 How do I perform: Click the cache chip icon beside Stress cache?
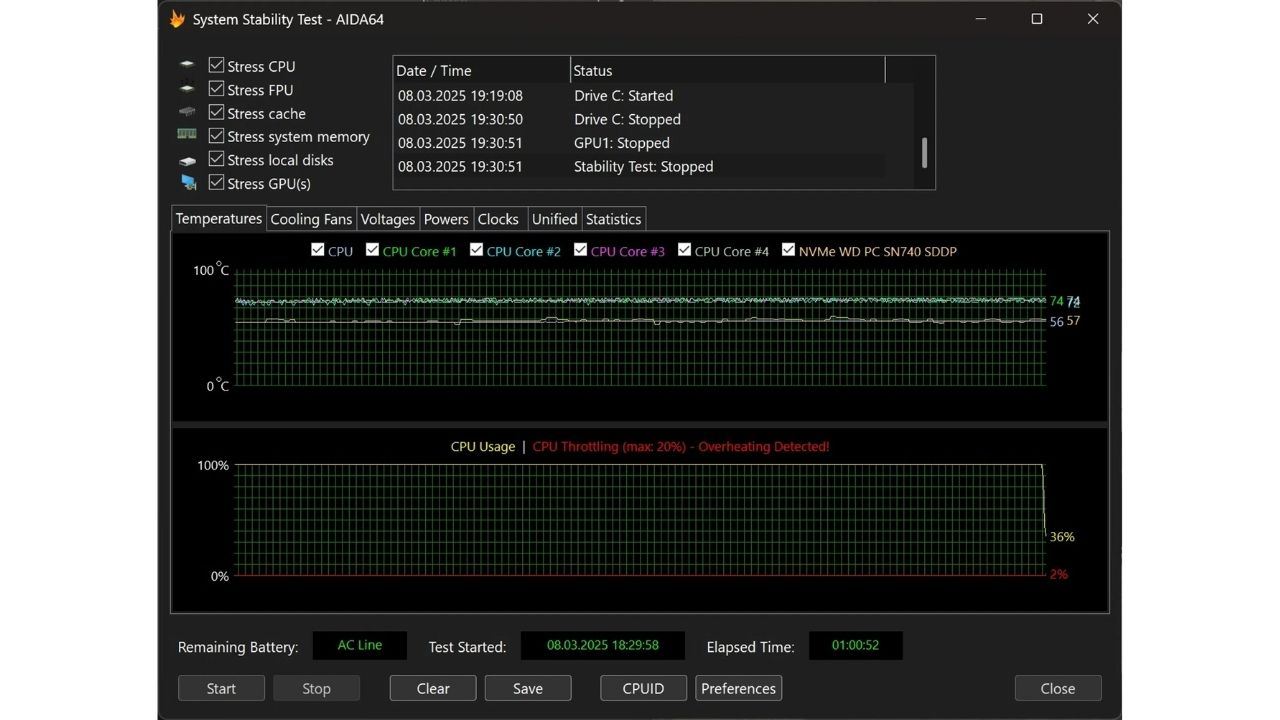point(187,113)
